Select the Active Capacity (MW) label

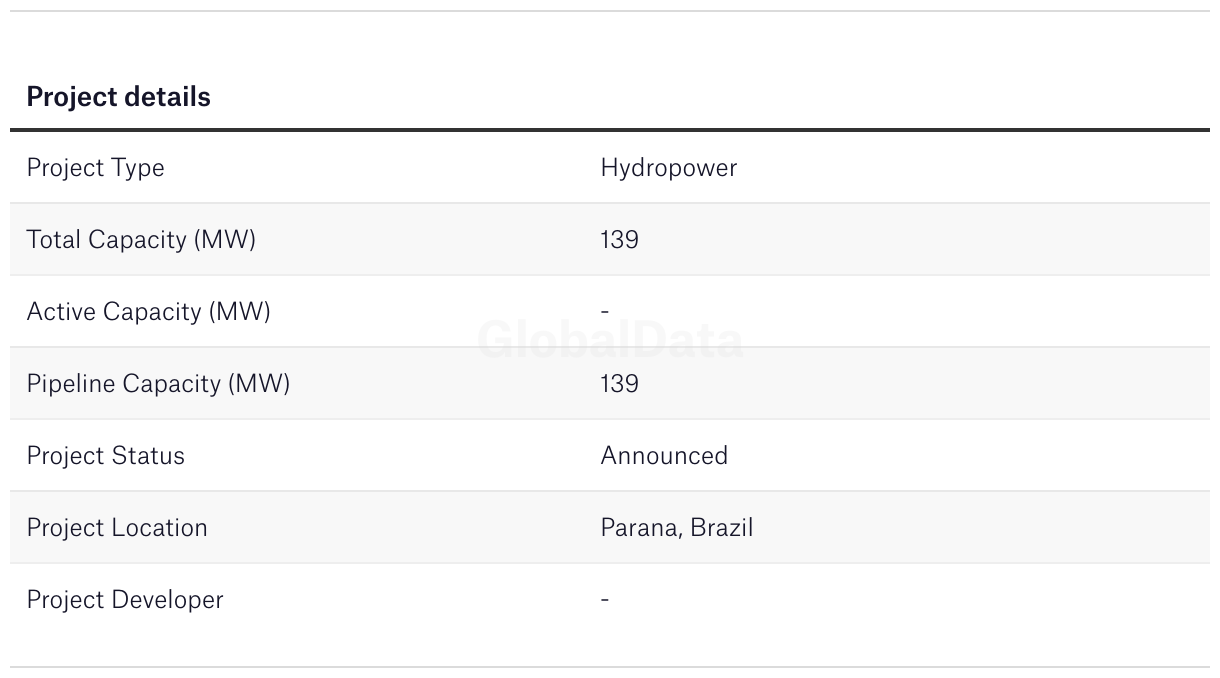149,312
